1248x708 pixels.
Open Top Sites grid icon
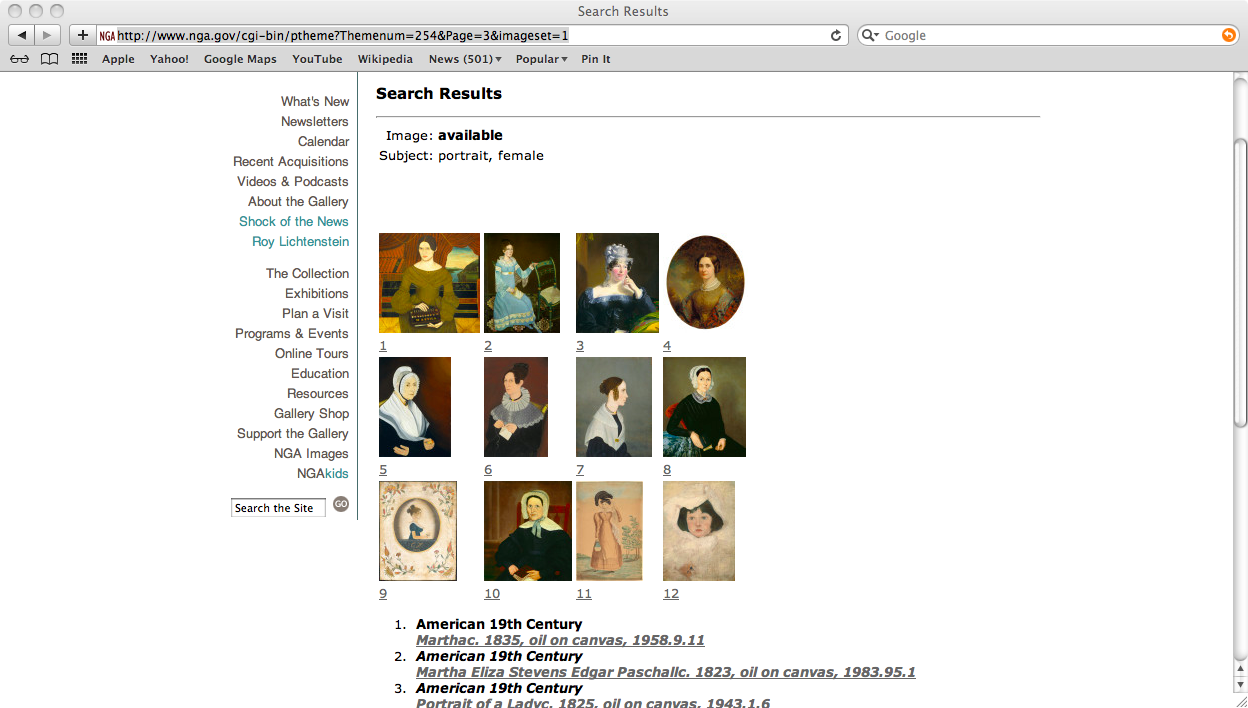[x=79, y=59]
